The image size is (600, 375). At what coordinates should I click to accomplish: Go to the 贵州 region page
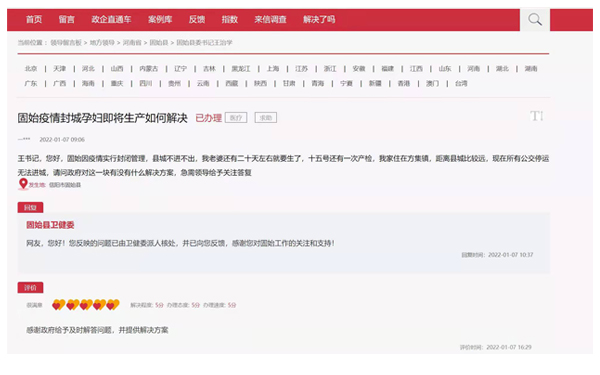(174, 83)
